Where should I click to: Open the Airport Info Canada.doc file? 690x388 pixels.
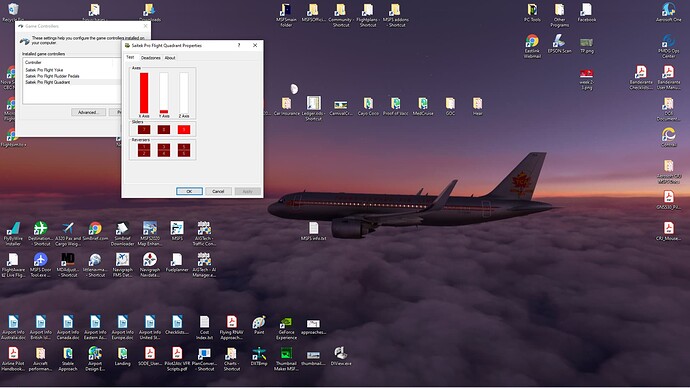coord(68,328)
